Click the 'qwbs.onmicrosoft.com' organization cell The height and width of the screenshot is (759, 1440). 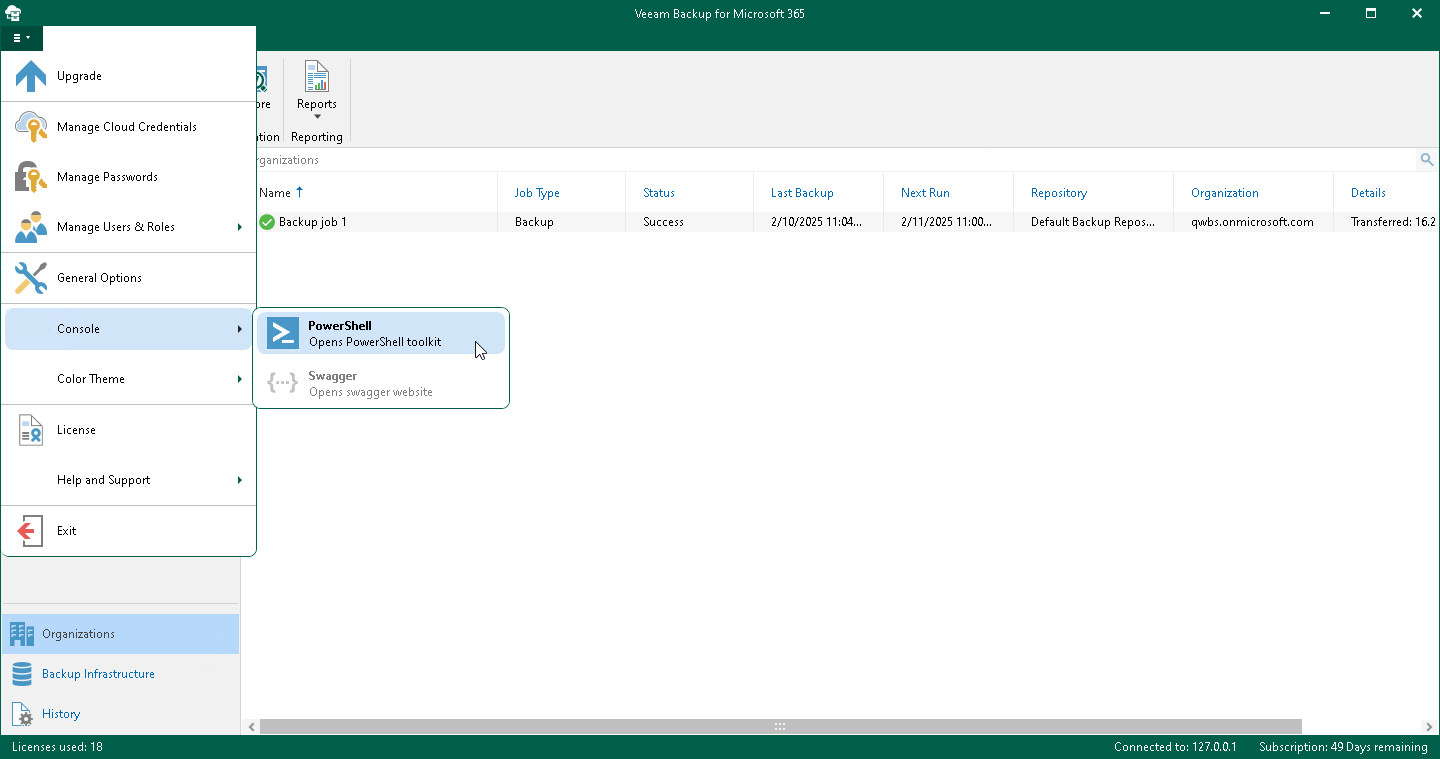point(1252,222)
